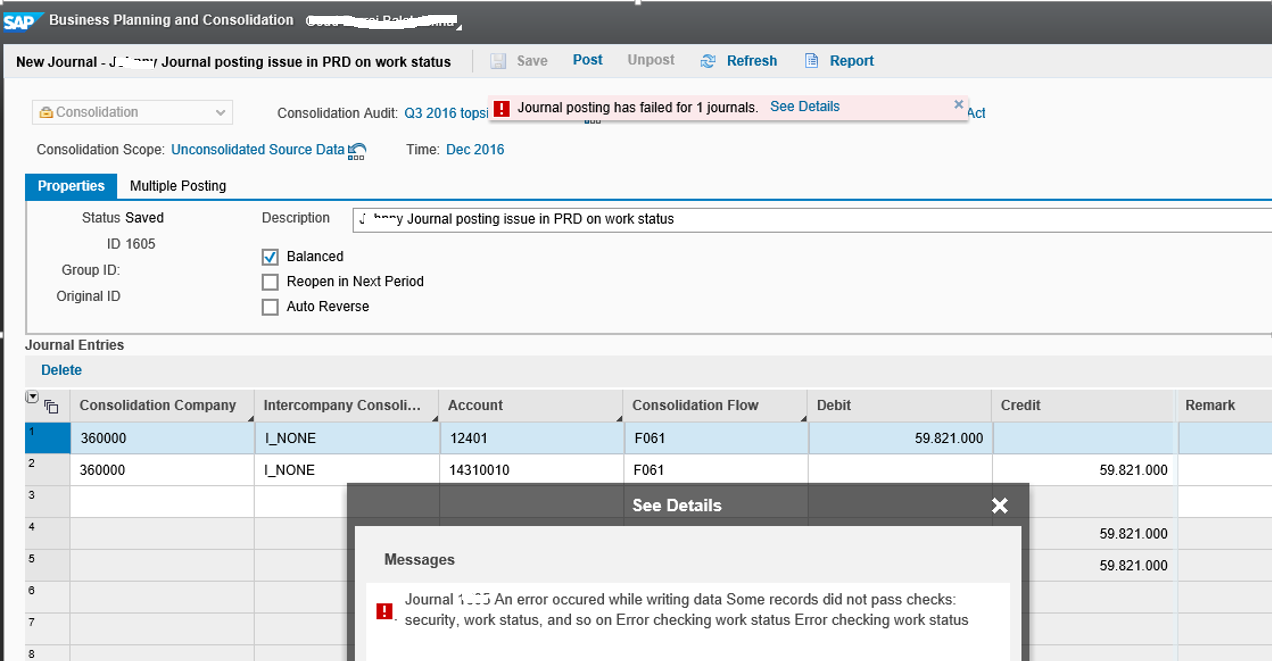Image resolution: width=1272 pixels, height=661 pixels.
Task: Click row 1 I_NONE cell
Action: (x=346, y=438)
